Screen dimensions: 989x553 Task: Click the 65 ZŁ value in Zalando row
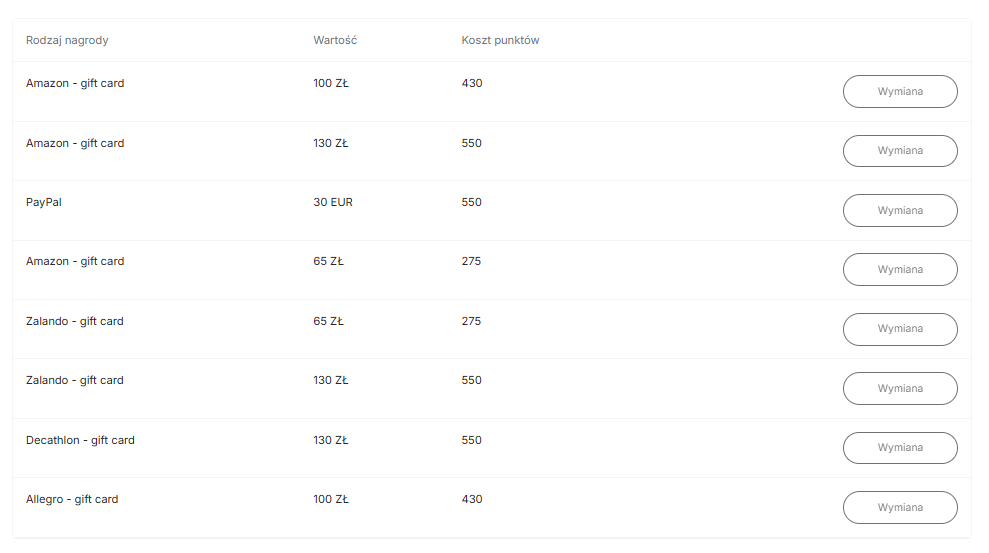328,321
